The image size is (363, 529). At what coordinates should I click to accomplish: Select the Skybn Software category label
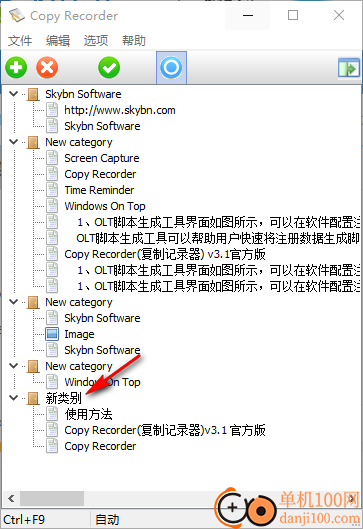[83, 94]
